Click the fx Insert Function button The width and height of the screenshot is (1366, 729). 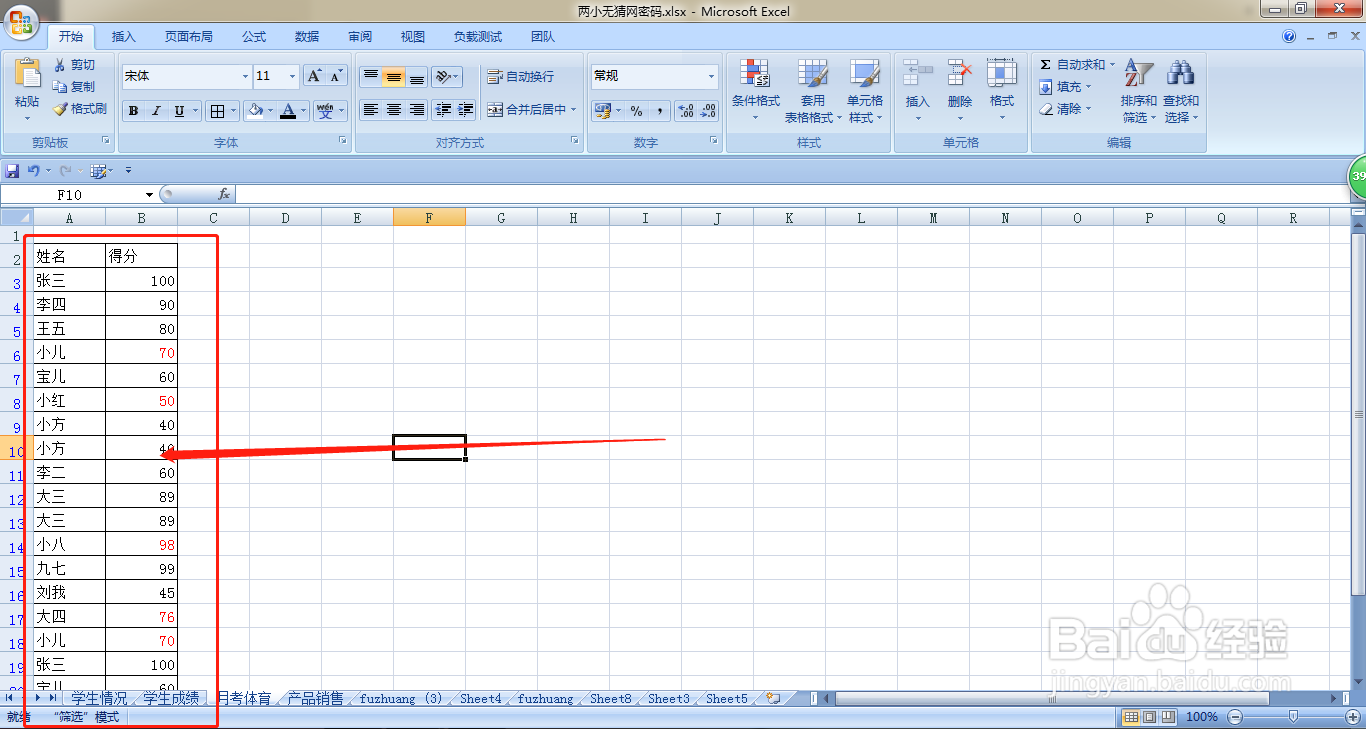(x=224, y=194)
